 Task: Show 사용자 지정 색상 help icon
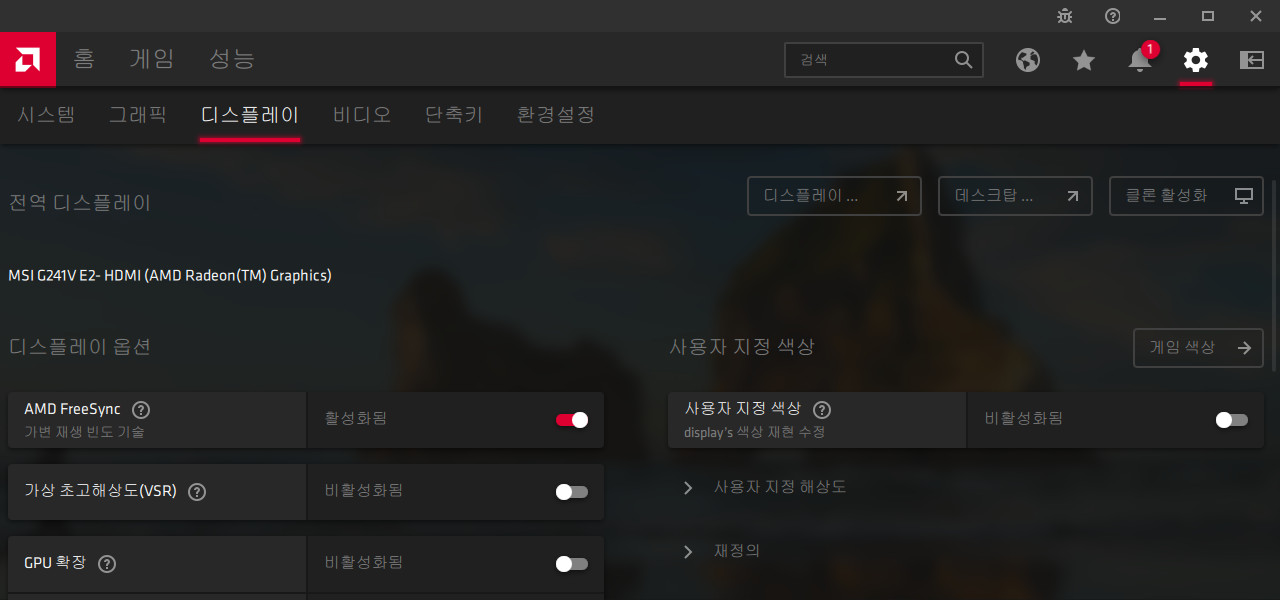tap(822, 409)
